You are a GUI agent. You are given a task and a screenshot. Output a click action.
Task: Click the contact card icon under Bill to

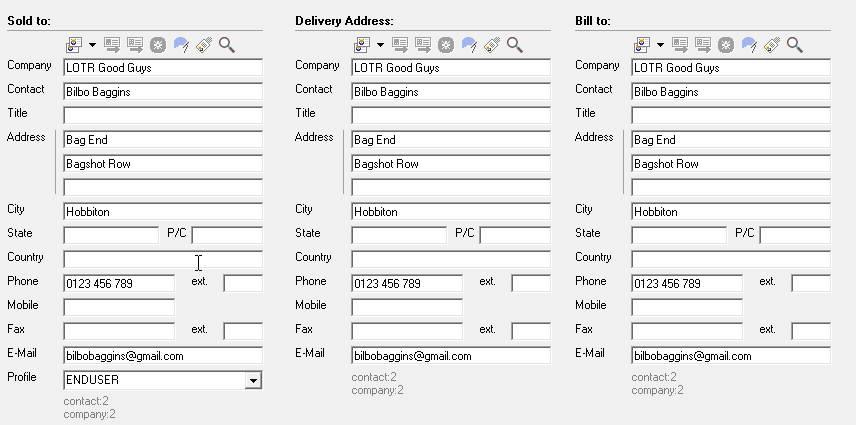point(642,45)
